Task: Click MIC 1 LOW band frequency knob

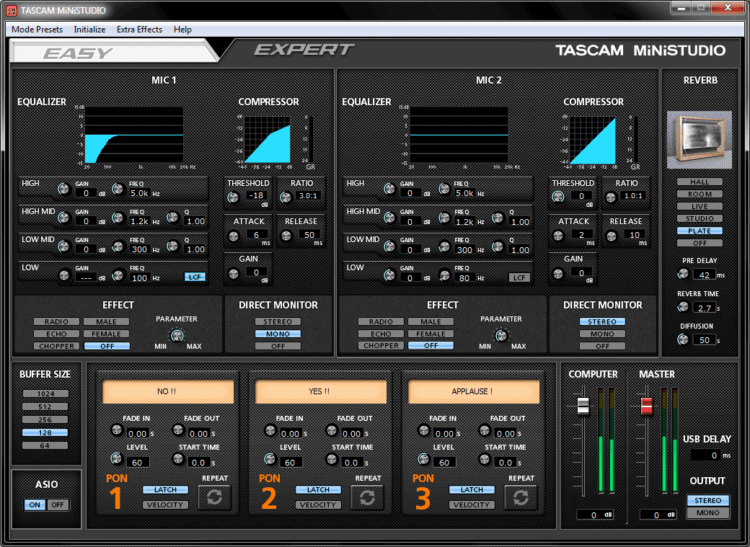Action: [x=118, y=275]
